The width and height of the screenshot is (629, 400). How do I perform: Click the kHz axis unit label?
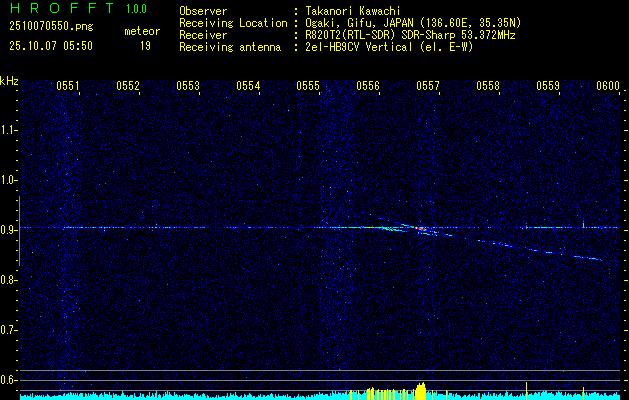(x=9, y=81)
